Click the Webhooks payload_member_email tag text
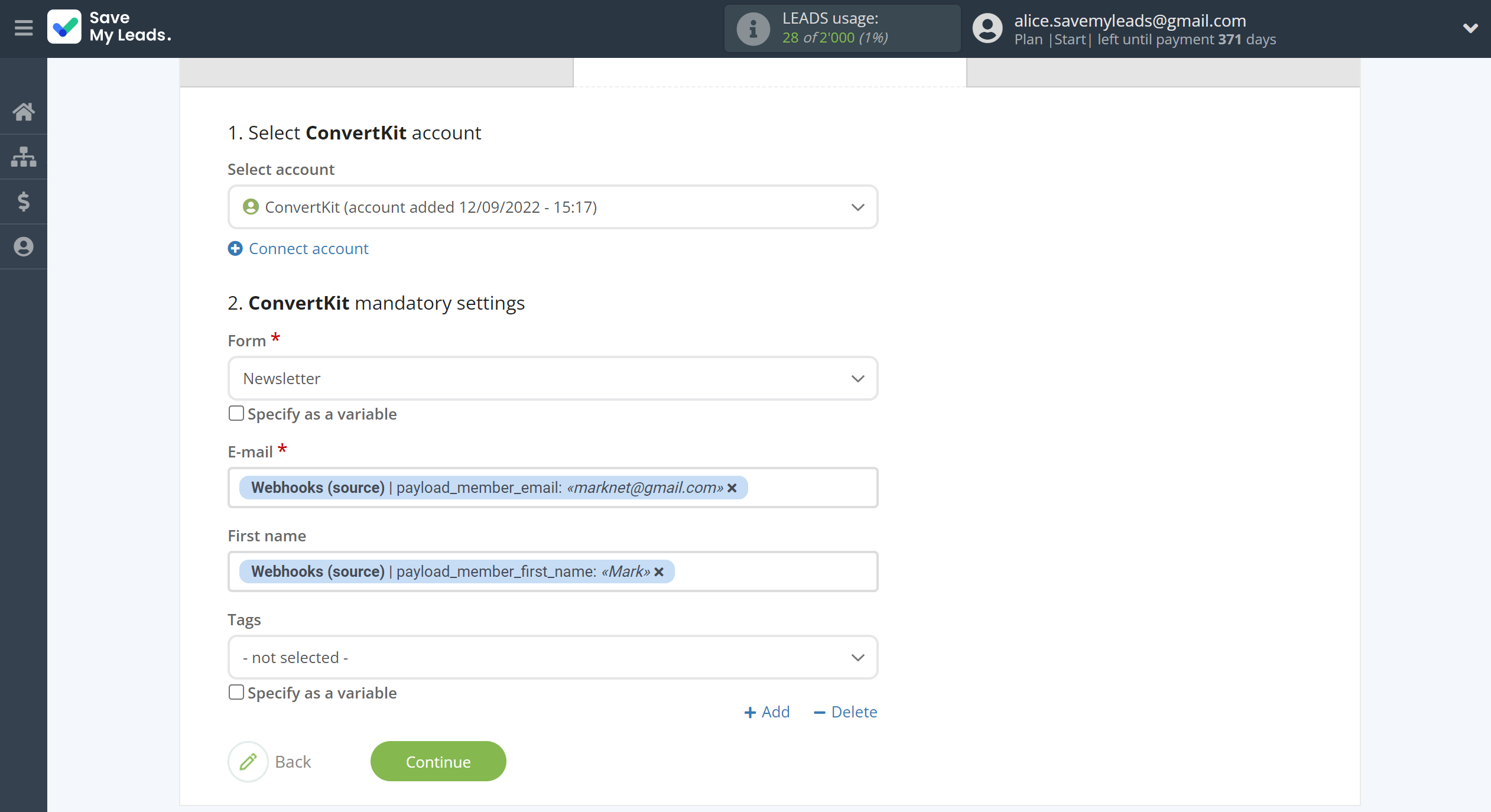The image size is (1491, 812). [x=487, y=488]
